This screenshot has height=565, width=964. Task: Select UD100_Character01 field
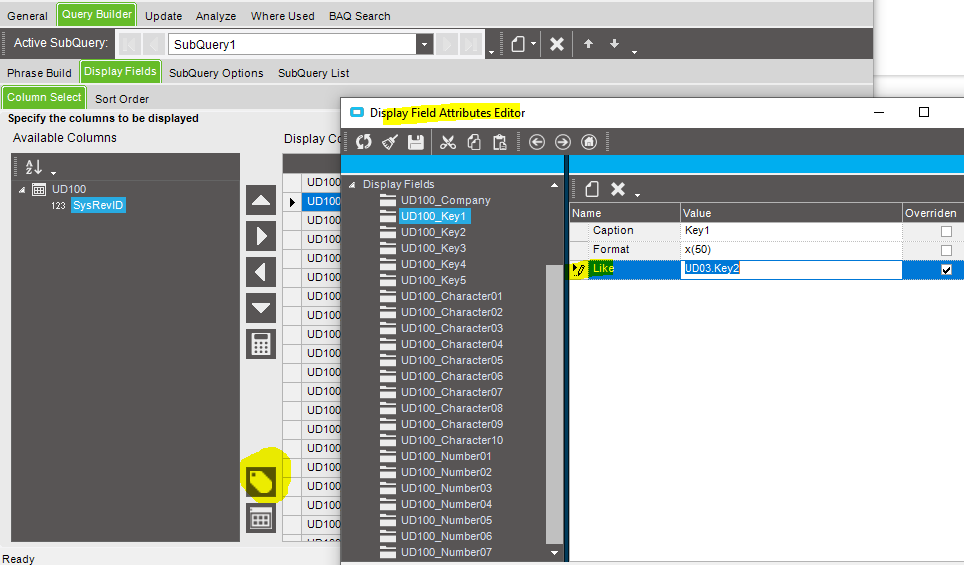(452, 296)
